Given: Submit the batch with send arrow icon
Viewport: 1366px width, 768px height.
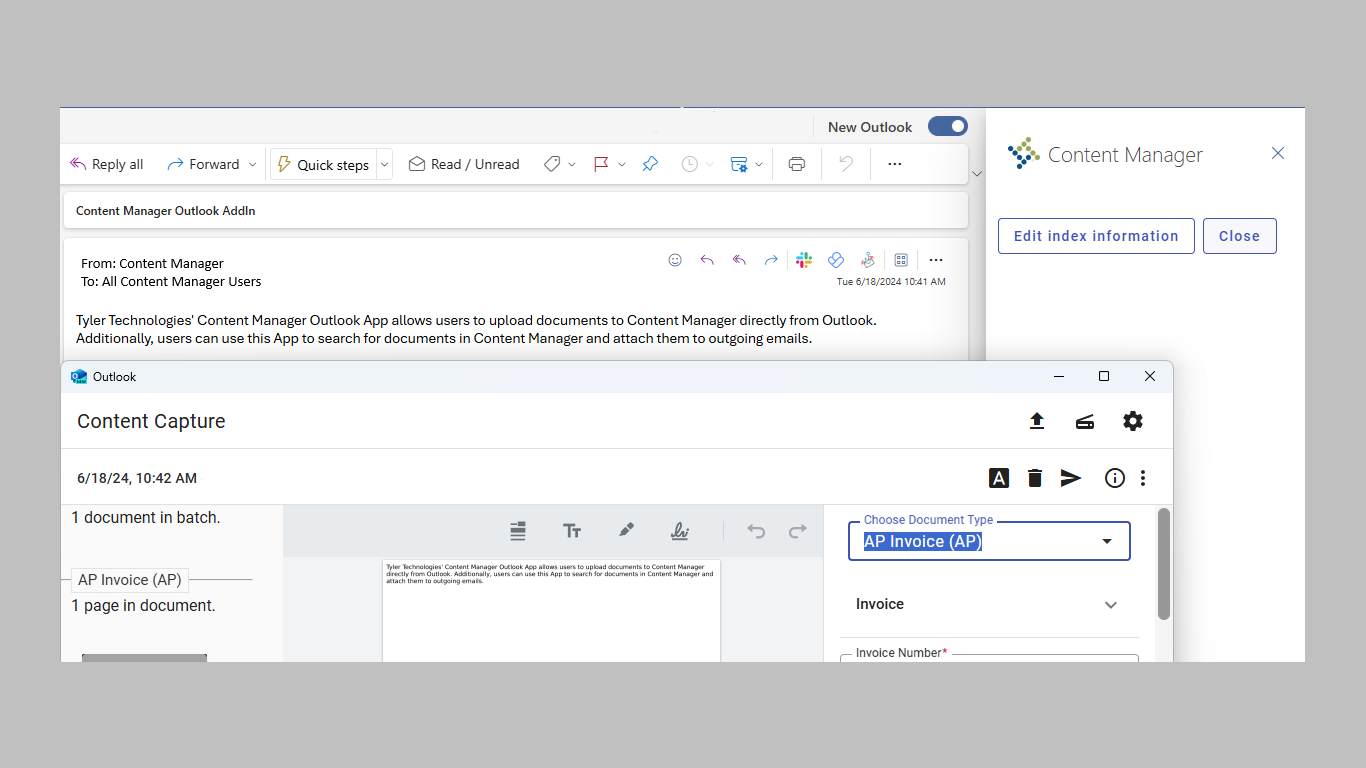Looking at the screenshot, I should (x=1071, y=478).
